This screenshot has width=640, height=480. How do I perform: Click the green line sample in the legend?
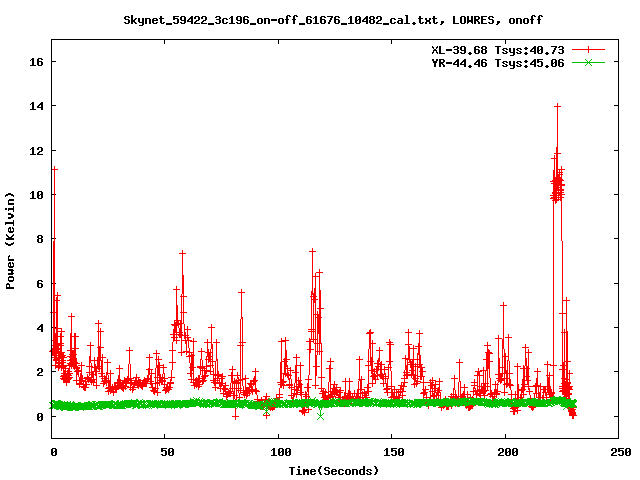pos(588,62)
